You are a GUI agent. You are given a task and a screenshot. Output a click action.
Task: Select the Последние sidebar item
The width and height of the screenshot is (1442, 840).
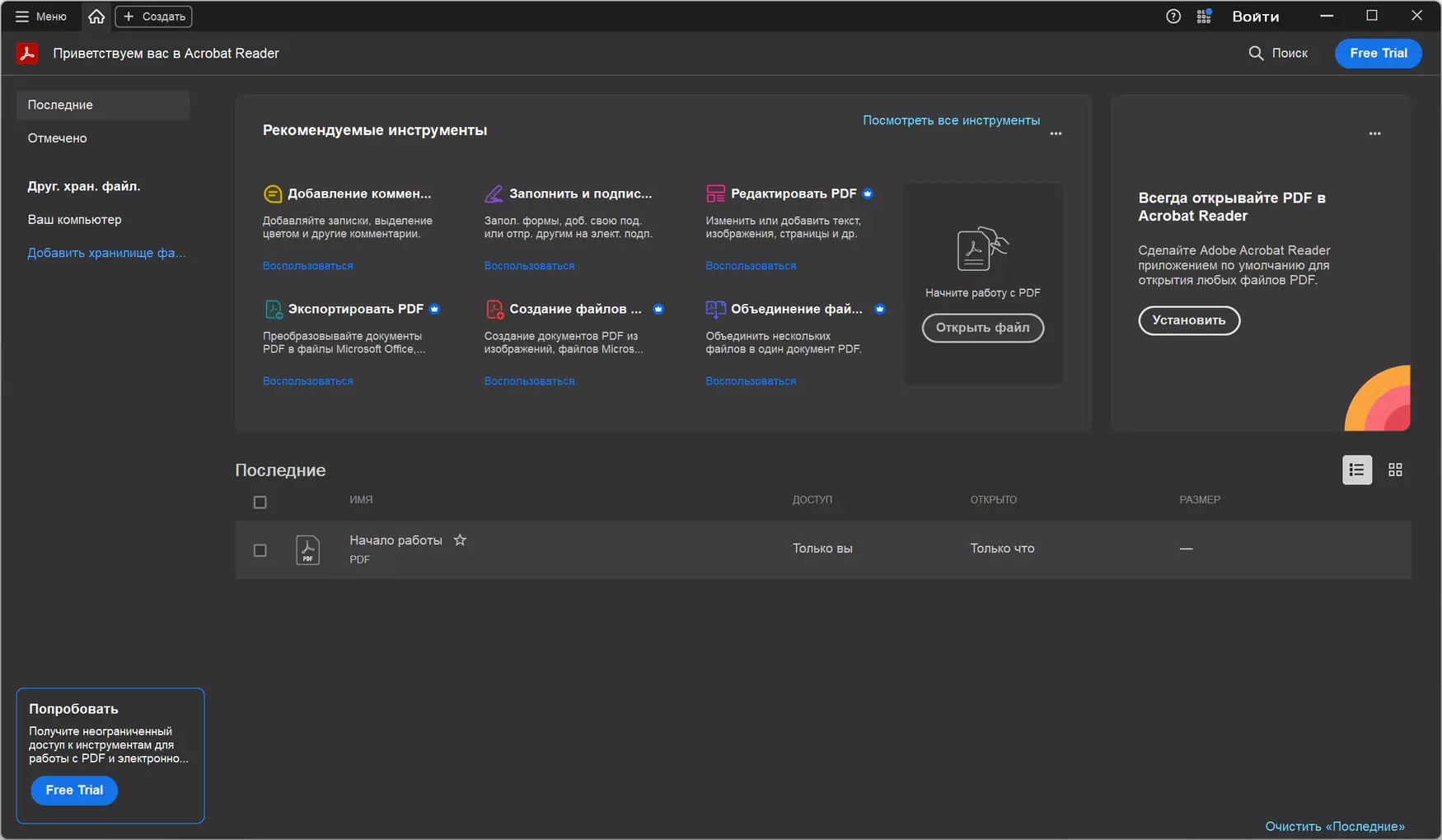tap(103, 105)
